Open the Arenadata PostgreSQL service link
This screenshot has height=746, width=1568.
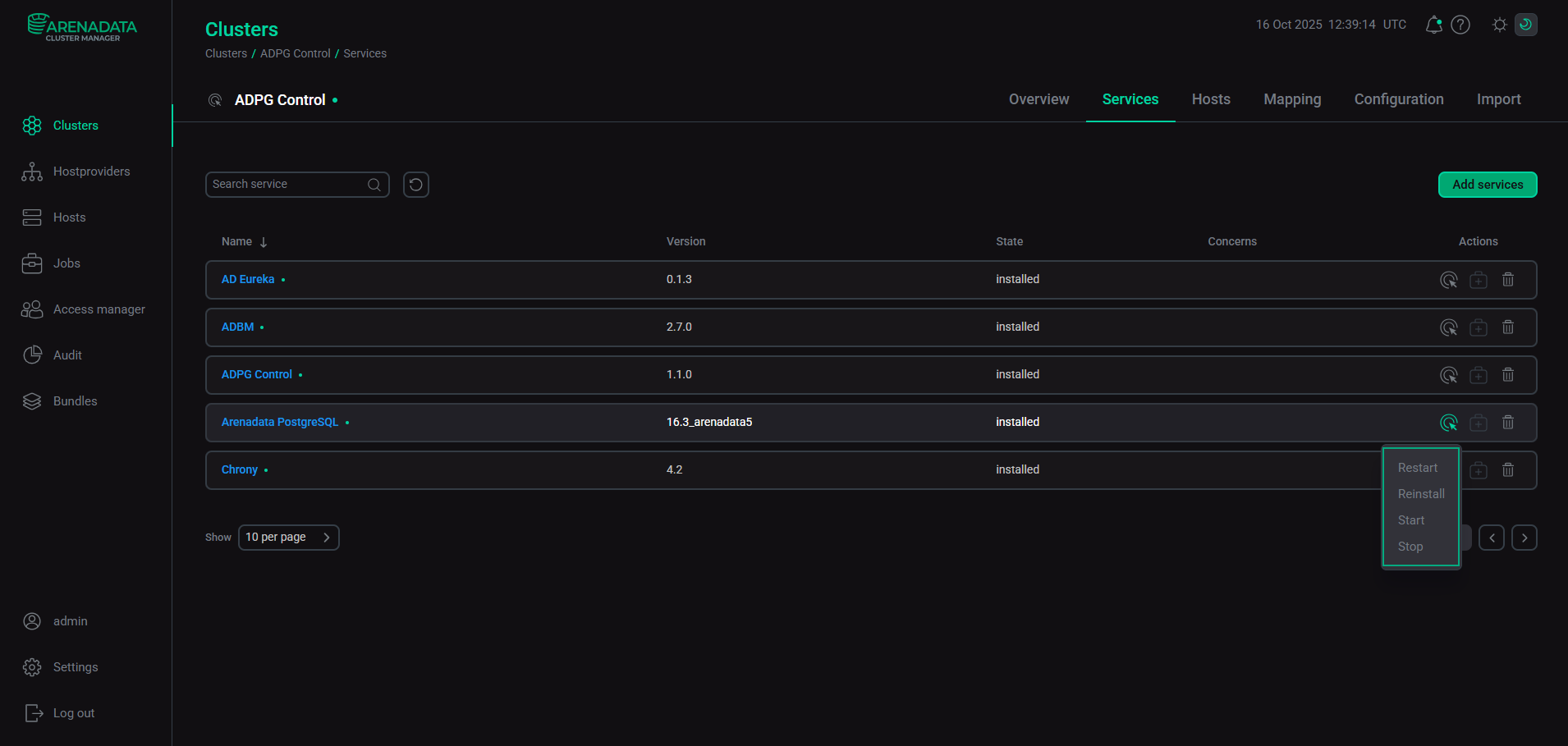coord(278,421)
